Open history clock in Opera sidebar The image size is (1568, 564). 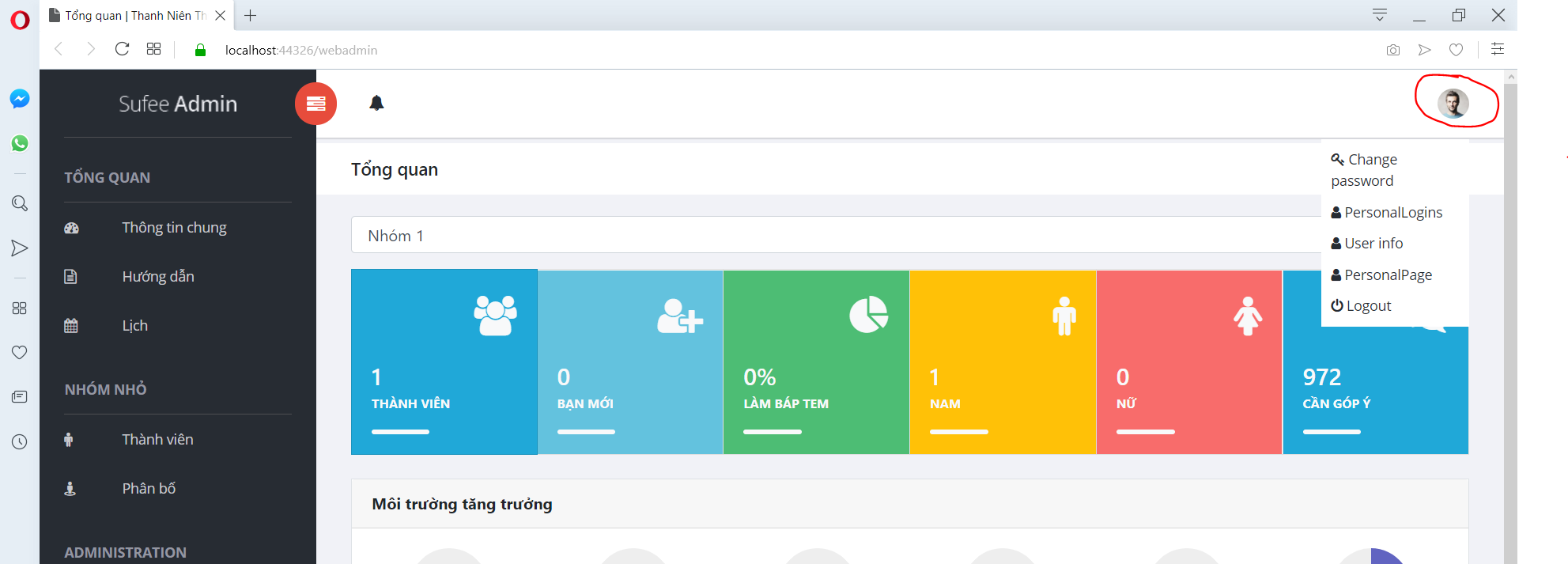[20, 441]
